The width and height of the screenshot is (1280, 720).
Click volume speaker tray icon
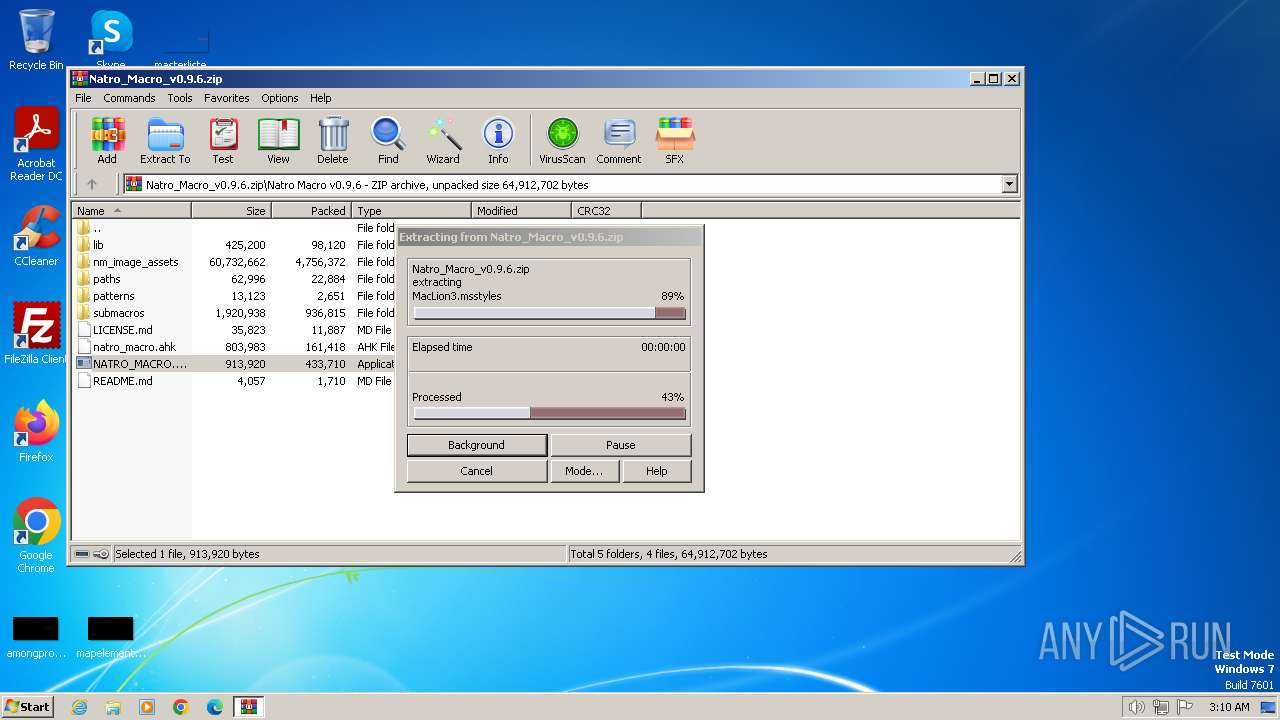[1136, 707]
